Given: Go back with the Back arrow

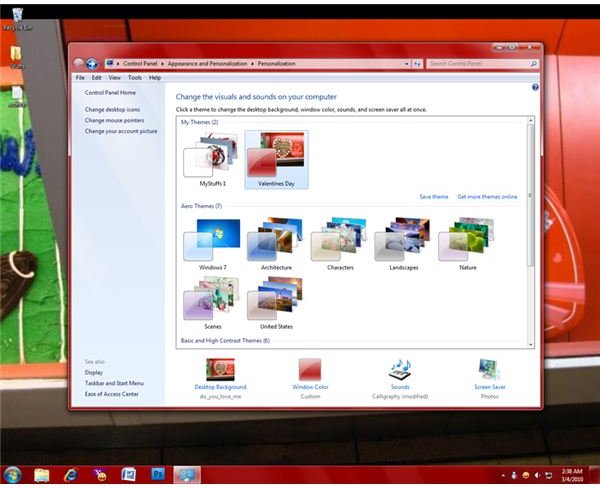Looking at the screenshot, I should click(78, 64).
